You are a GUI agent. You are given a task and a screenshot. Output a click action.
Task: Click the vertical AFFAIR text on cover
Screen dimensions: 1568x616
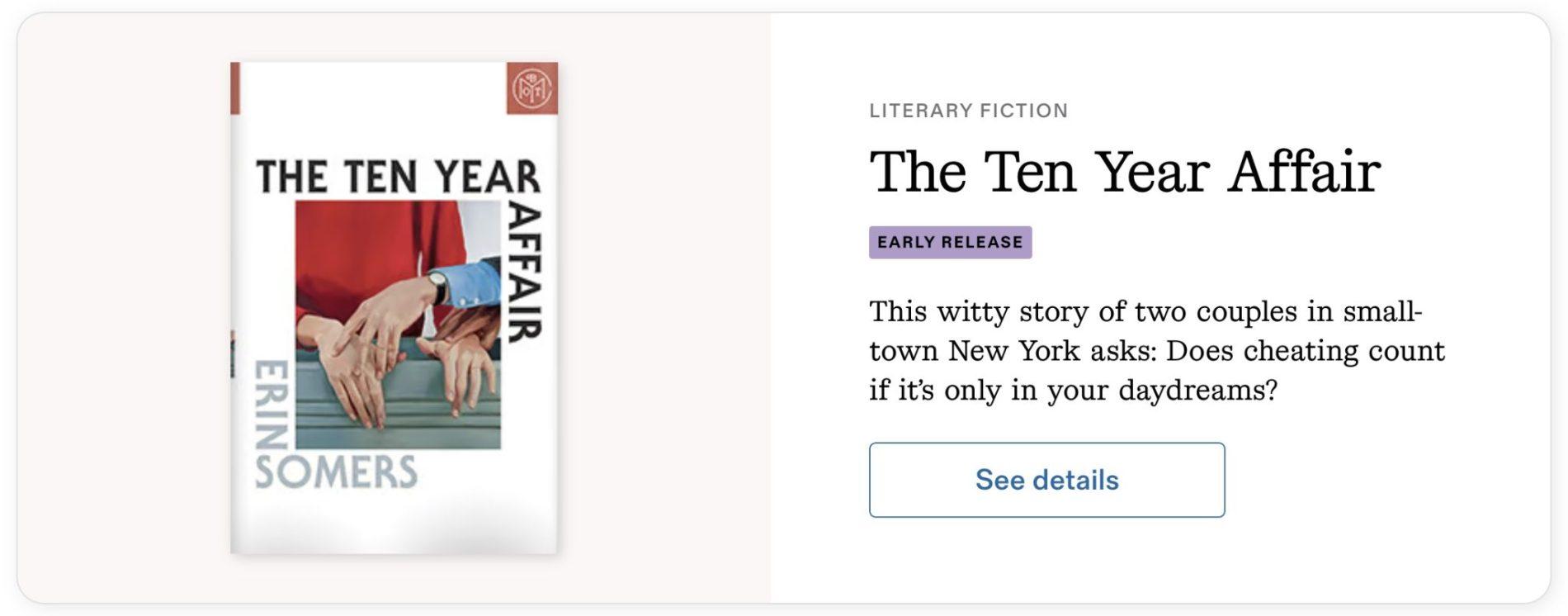pyautogui.click(x=523, y=272)
